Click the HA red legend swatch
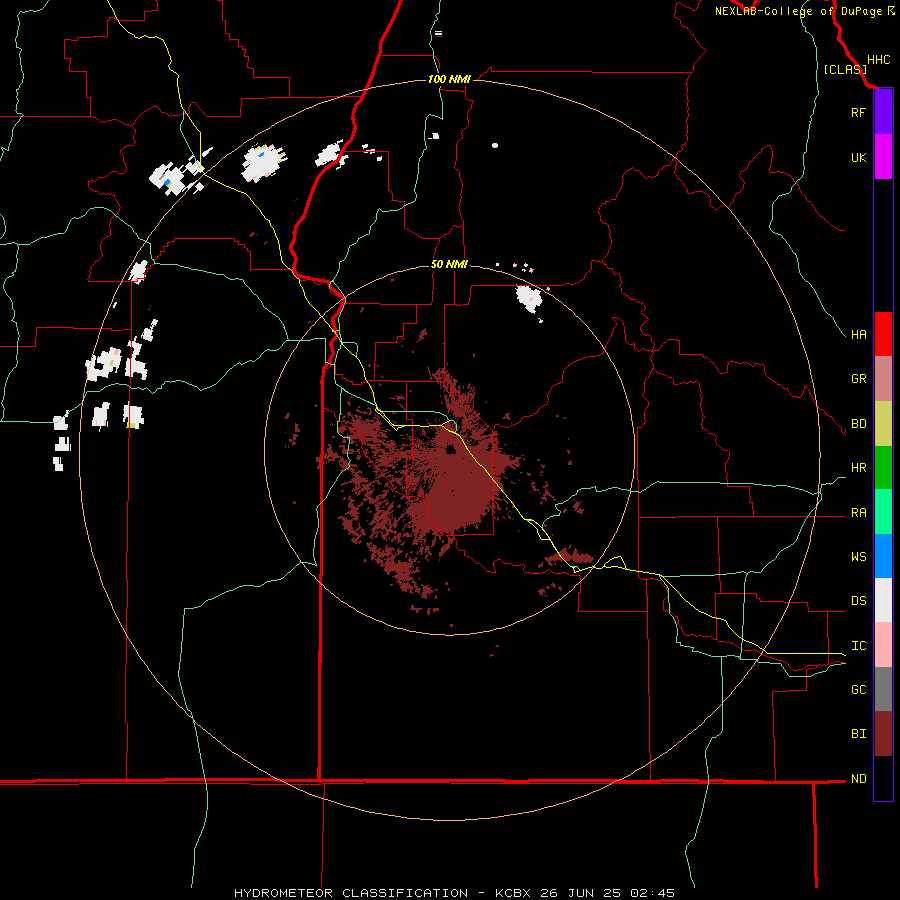Viewport: 900px width, 900px height. pyautogui.click(x=883, y=334)
